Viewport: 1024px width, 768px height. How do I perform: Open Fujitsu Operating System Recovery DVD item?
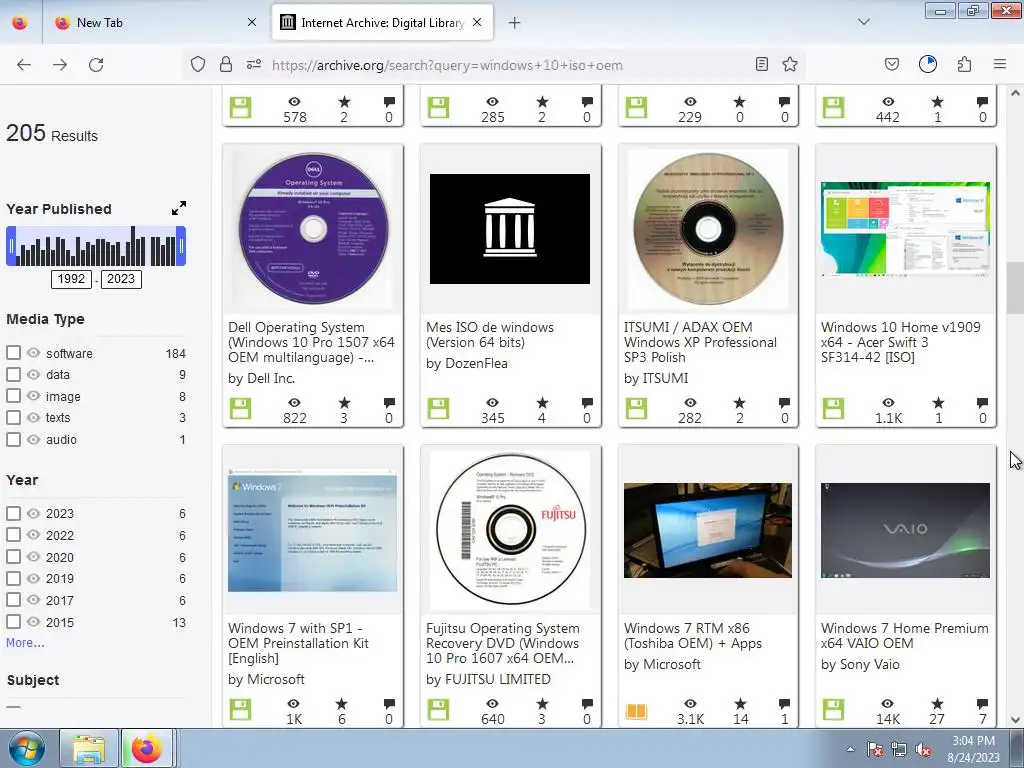pyautogui.click(x=502, y=643)
